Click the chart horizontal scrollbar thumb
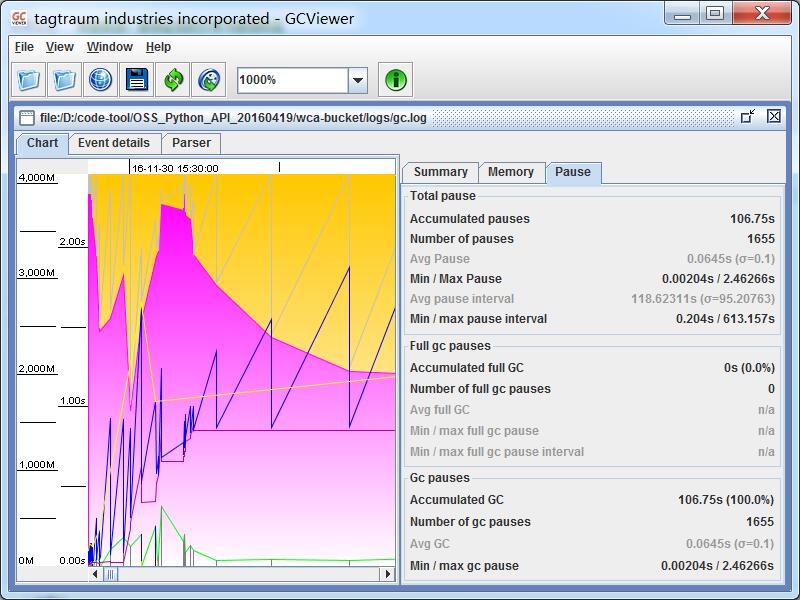The image size is (800, 600). coord(111,574)
